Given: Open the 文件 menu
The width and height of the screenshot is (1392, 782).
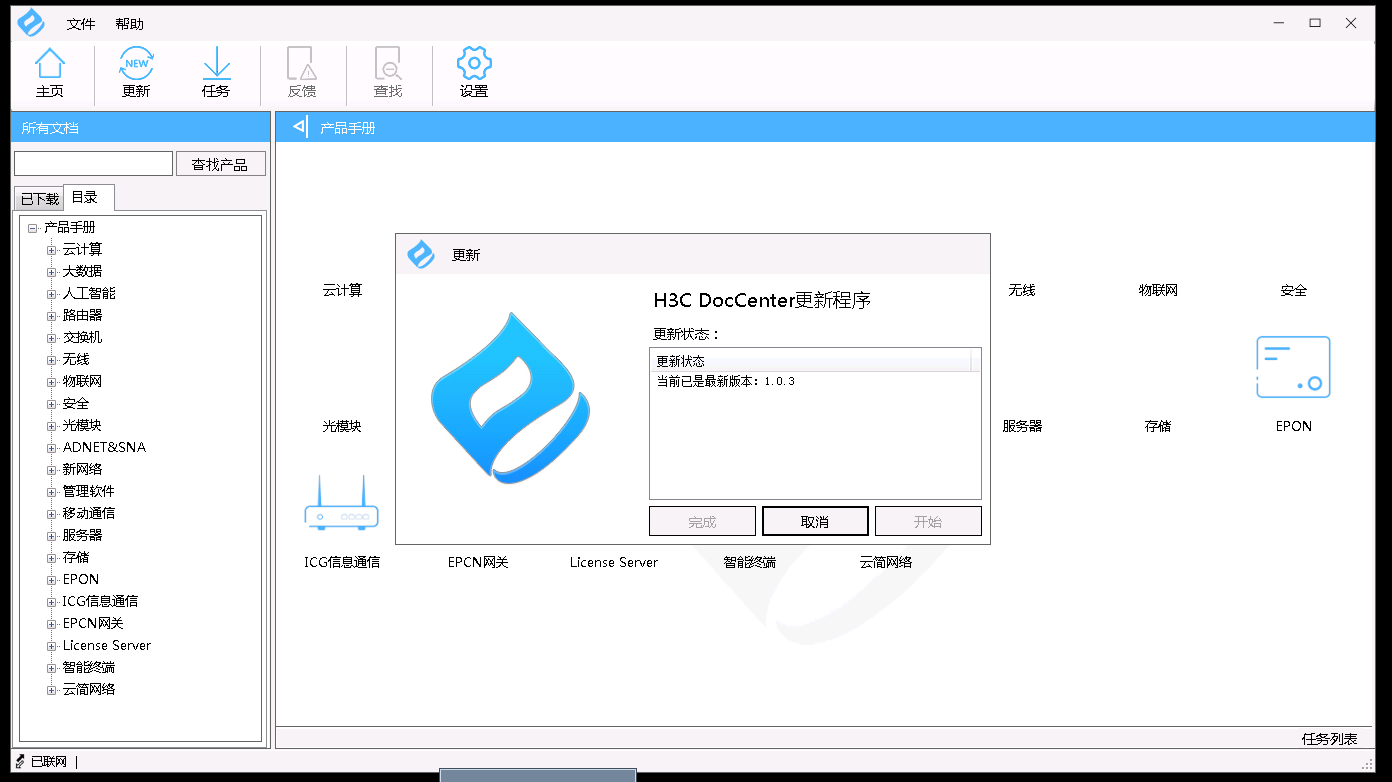Looking at the screenshot, I should [x=81, y=23].
